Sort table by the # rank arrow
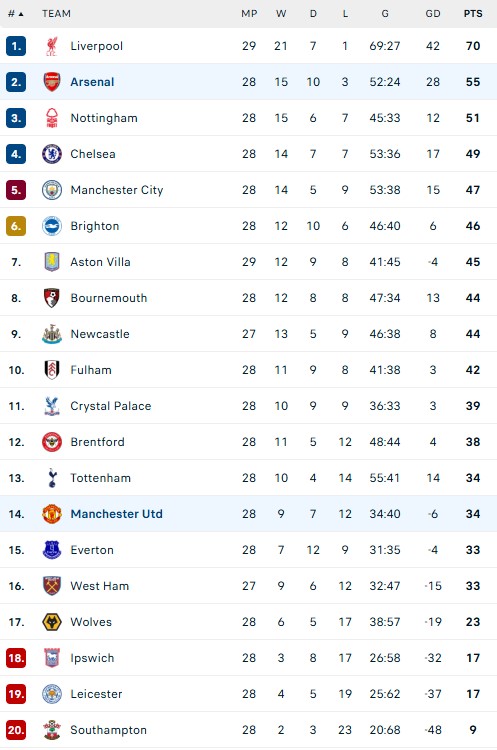Image resolution: width=497 pixels, height=750 pixels. [x=15, y=14]
